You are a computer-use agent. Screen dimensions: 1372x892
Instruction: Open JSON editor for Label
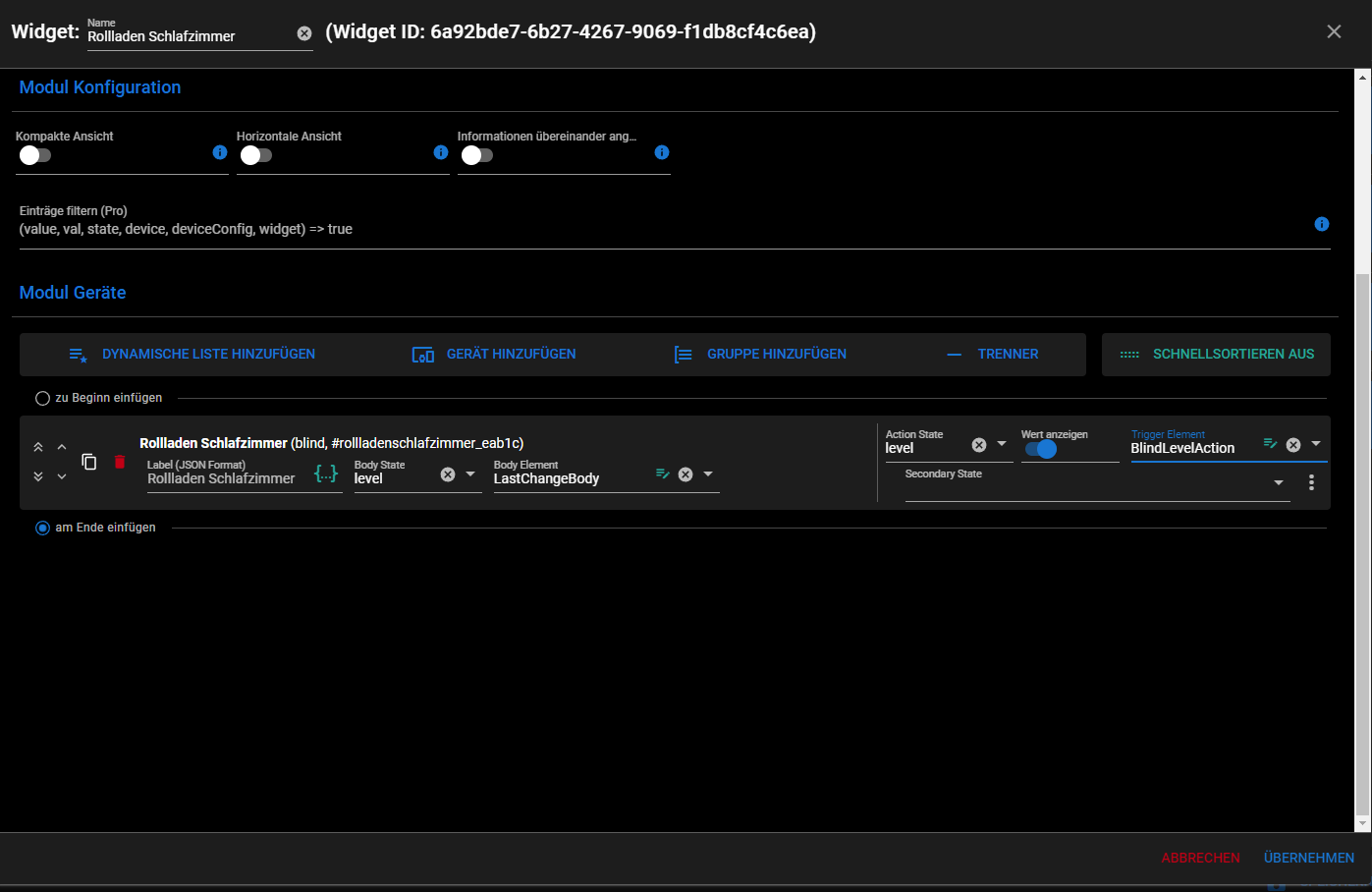[326, 474]
